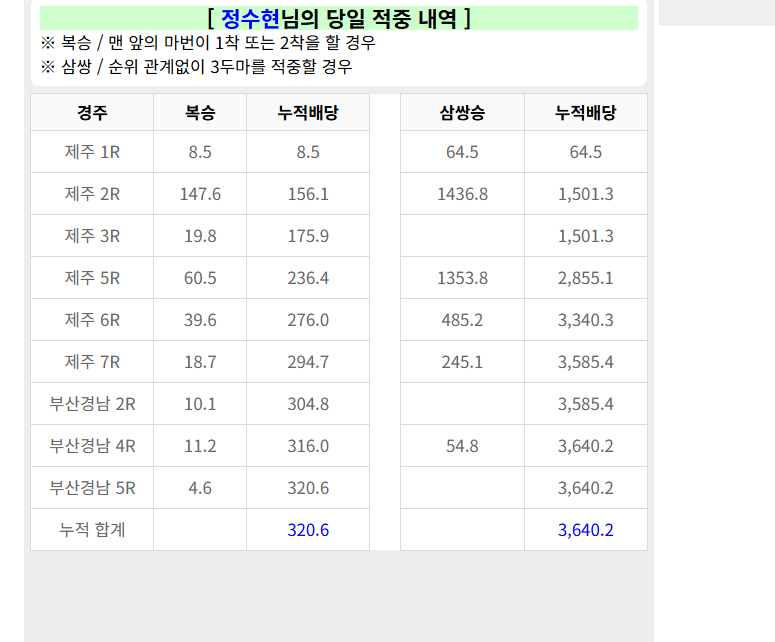Click the 누적배당 header next to 삼쌍승
Viewport: 775px width, 642px height.
(x=586, y=113)
